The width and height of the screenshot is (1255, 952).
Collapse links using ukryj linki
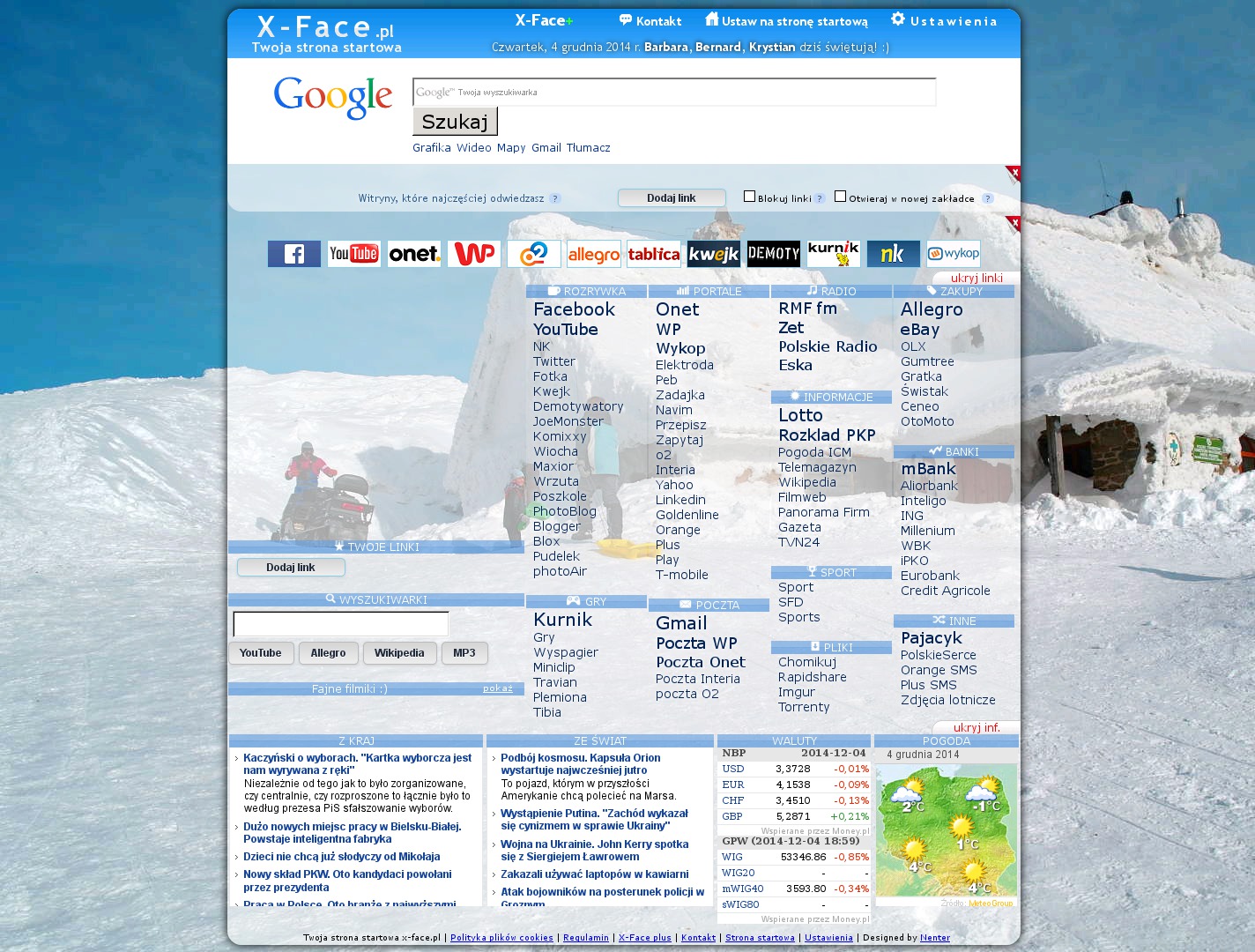[977, 279]
